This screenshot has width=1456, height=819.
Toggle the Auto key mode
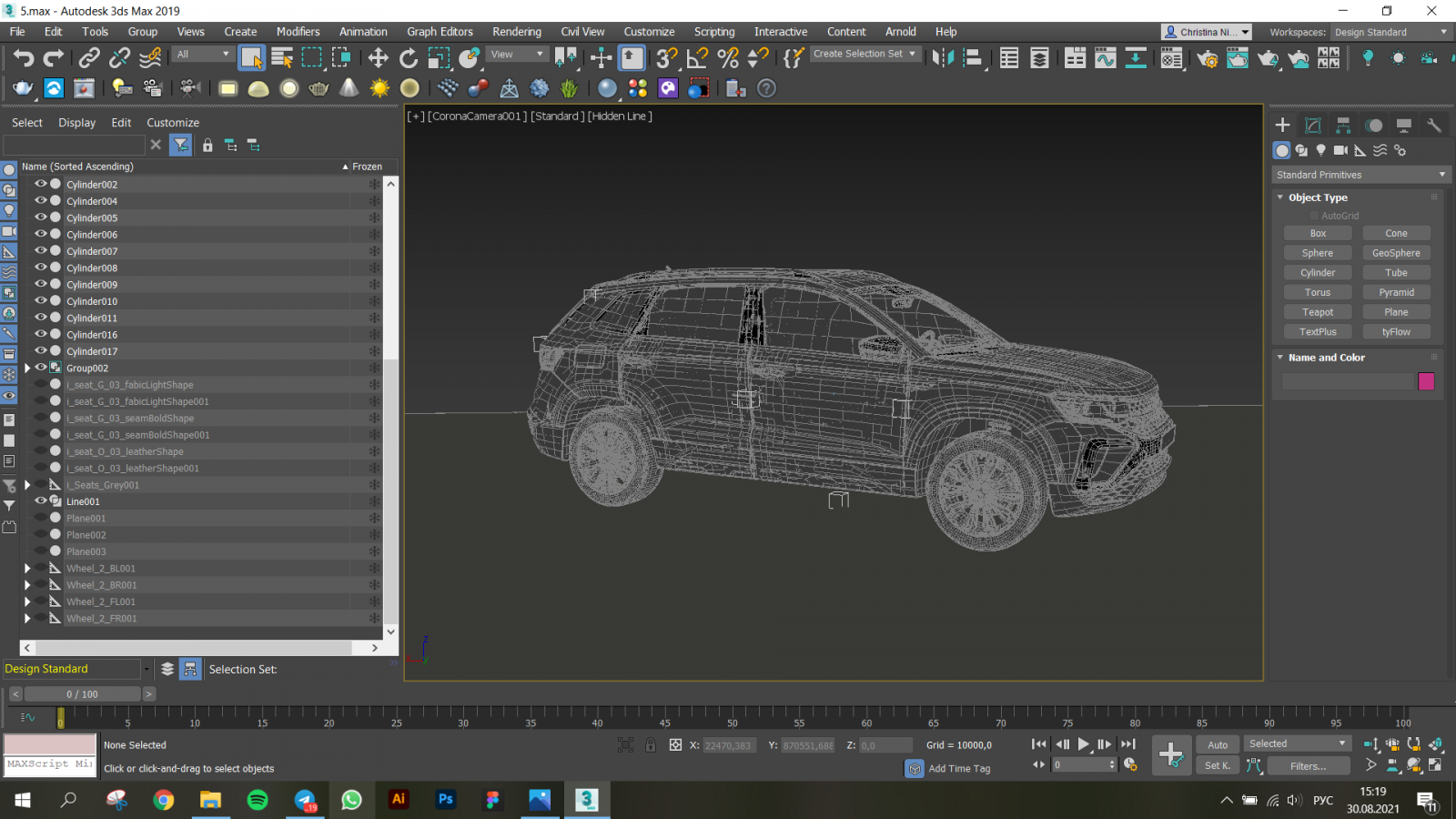(1218, 744)
